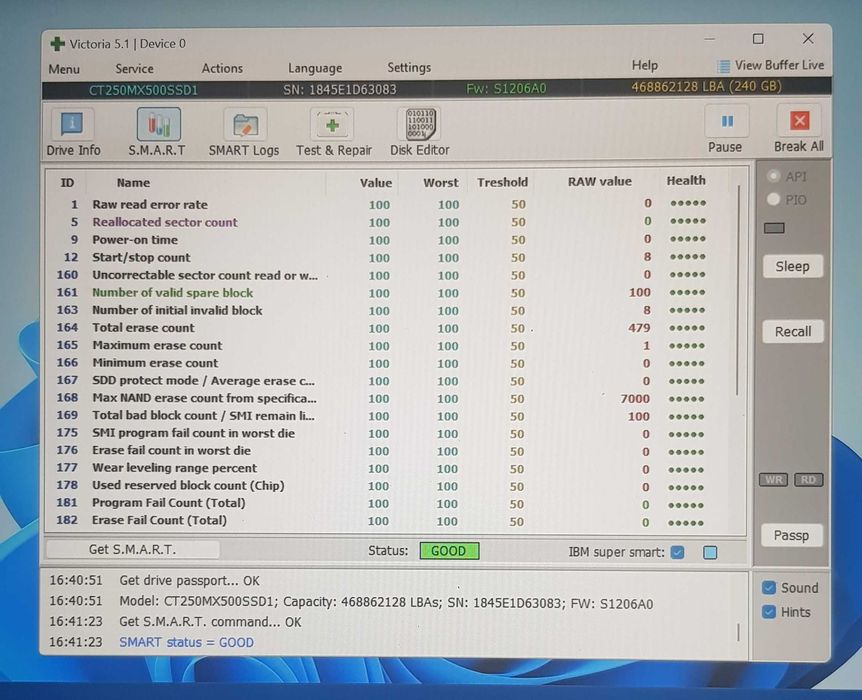Click the Fw: S1206A0 label

[506, 88]
